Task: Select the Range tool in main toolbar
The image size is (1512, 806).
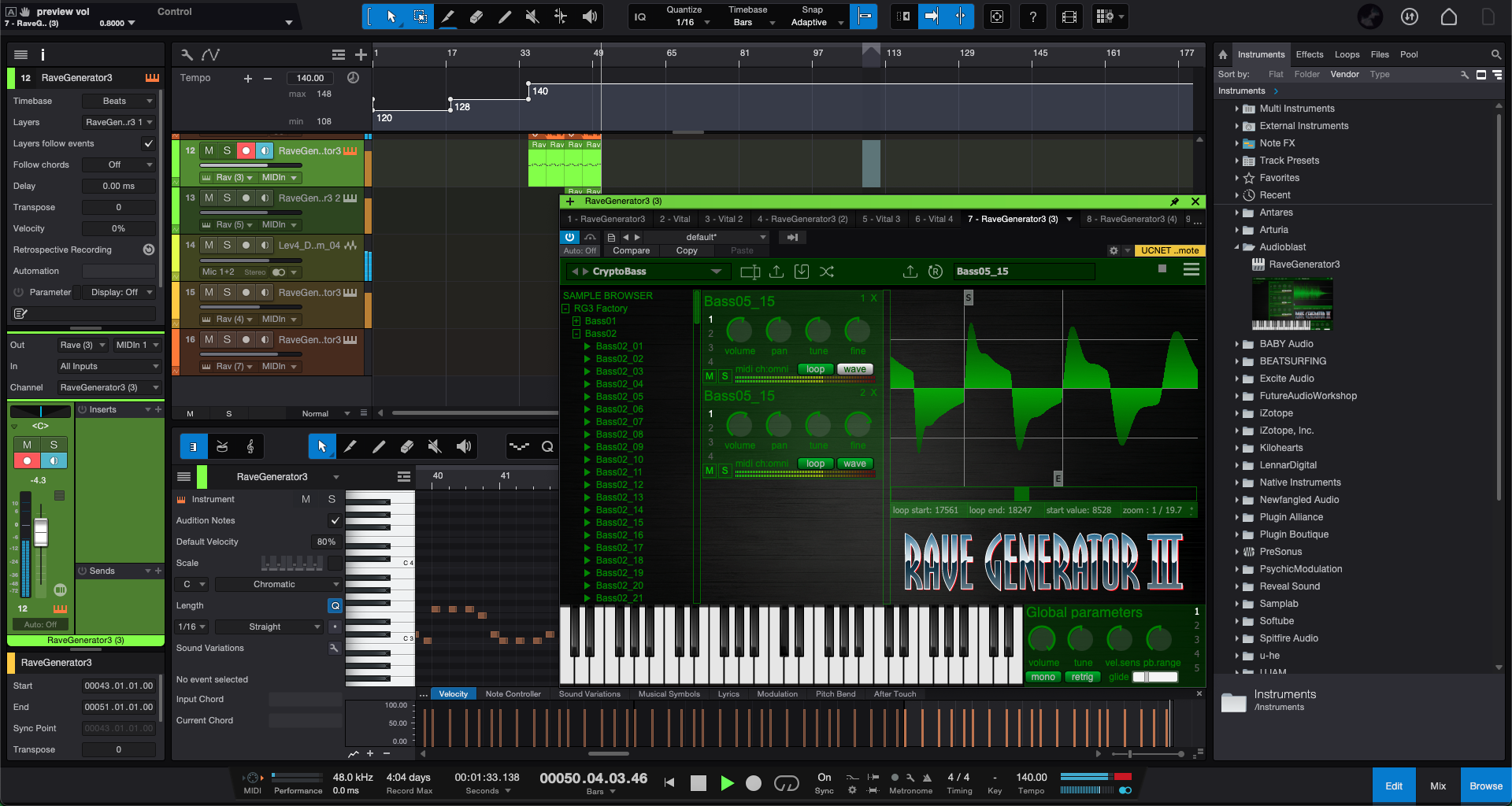Action: pyautogui.click(x=420, y=17)
